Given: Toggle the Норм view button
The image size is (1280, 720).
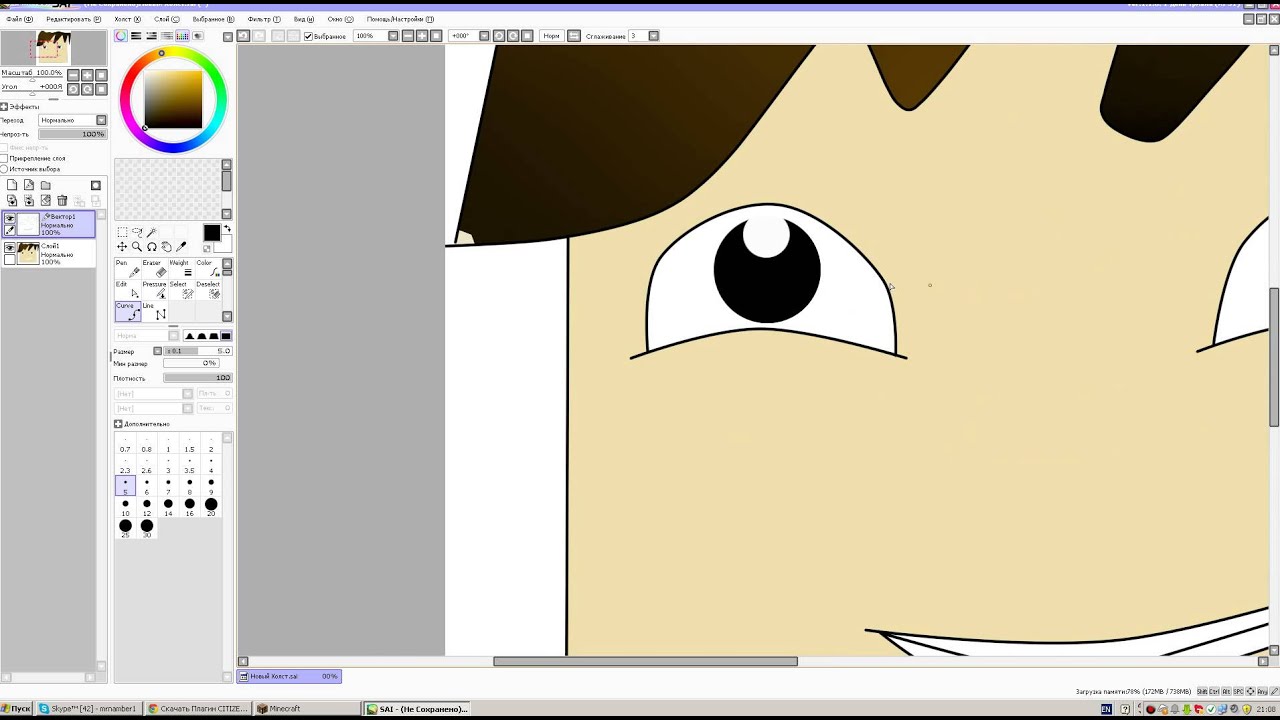Looking at the screenshot, I should (551, 36).
